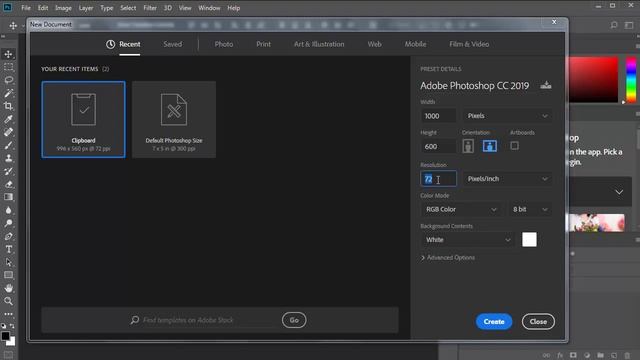Click the Go button for Adobe Stock
Screen dimensions: 640x360
294,320
